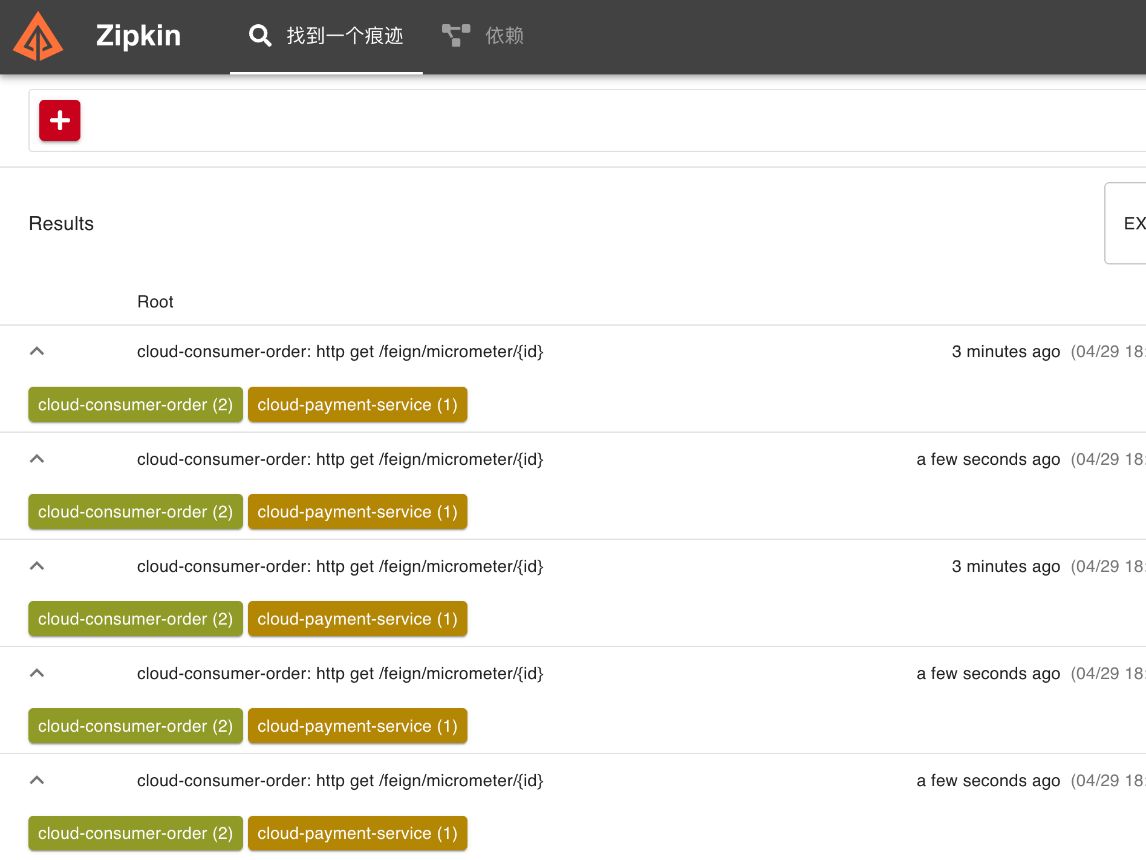Viewport: 1146px width, 860px height.
Task: Collapse the second trace row chevron
Action: pos(37,459)
